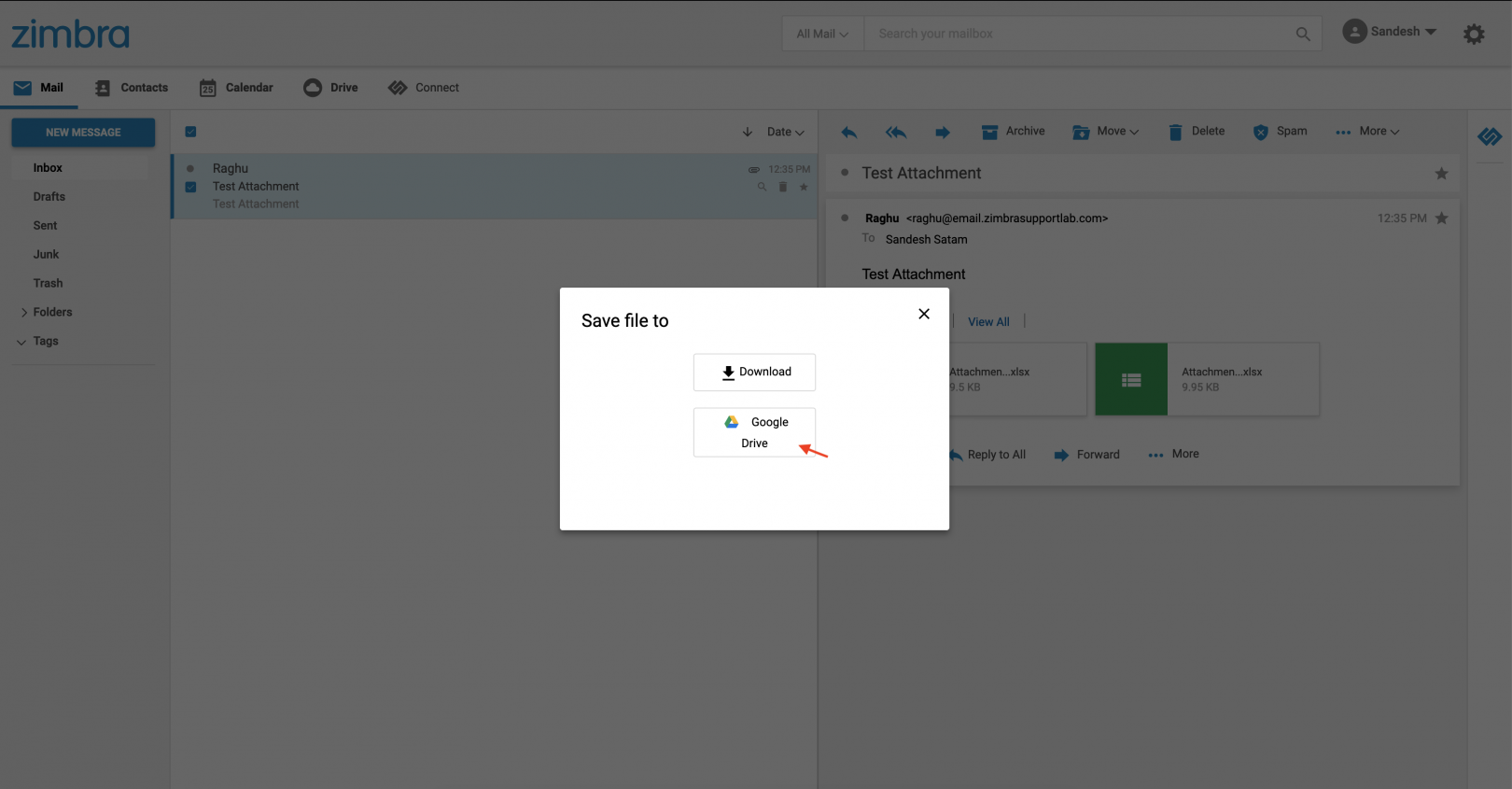The width and height of the screenshot is (1512, 789).
Task: Click the Zimbra logo
Action: click(70, 35)
